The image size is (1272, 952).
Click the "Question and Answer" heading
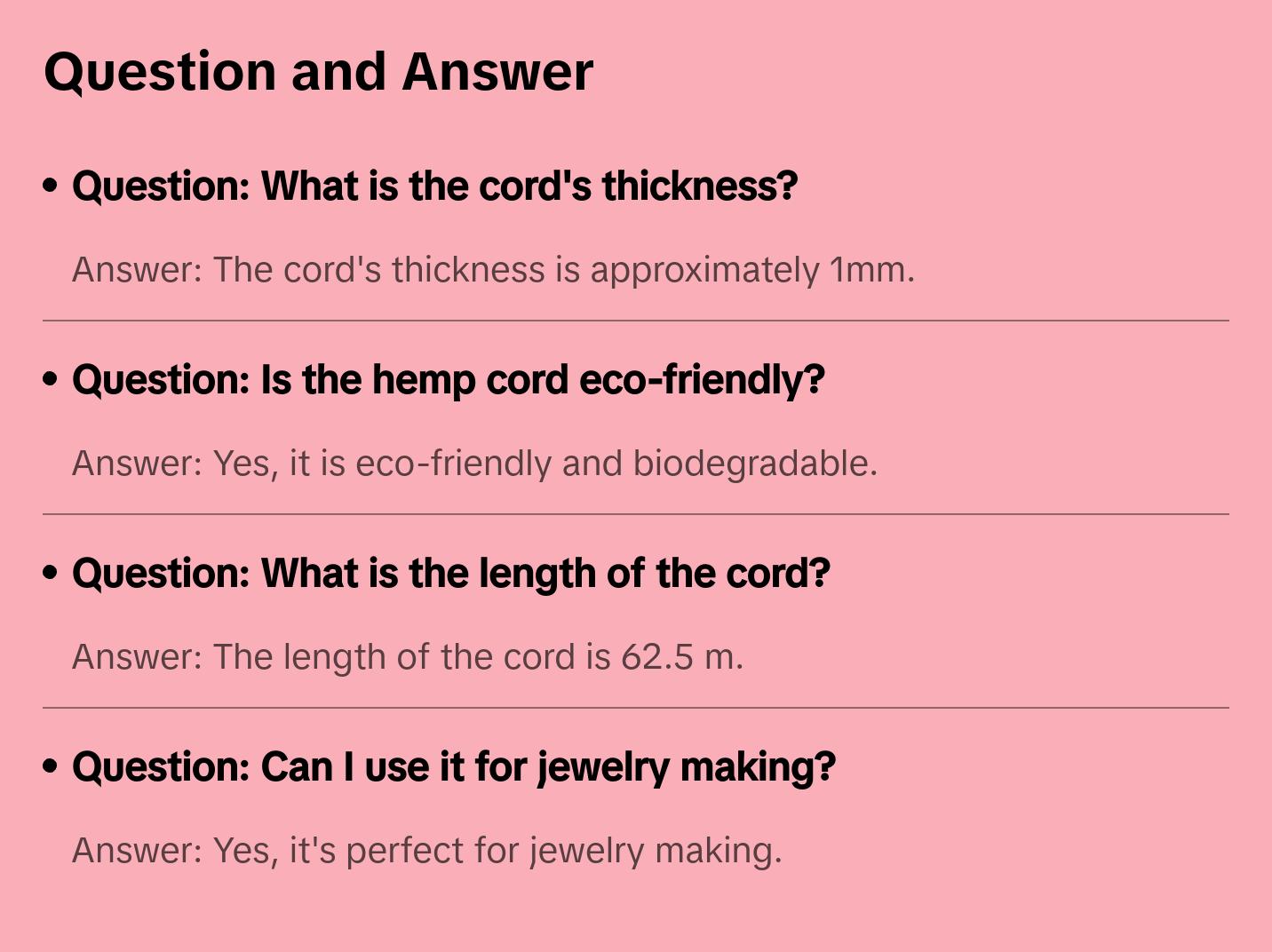tap(318, 71)
